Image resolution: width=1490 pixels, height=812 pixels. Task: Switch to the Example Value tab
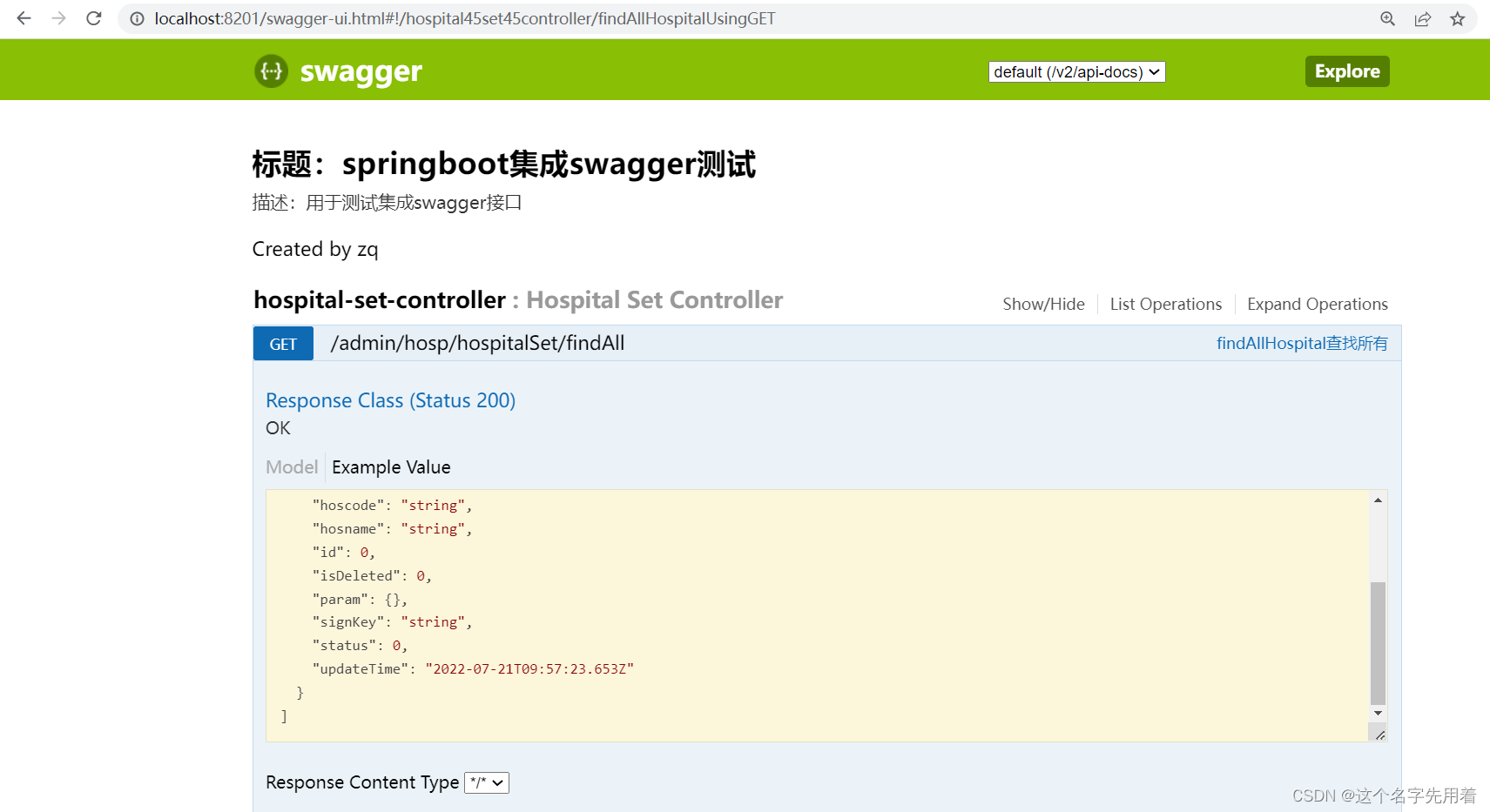pos(391,467)
